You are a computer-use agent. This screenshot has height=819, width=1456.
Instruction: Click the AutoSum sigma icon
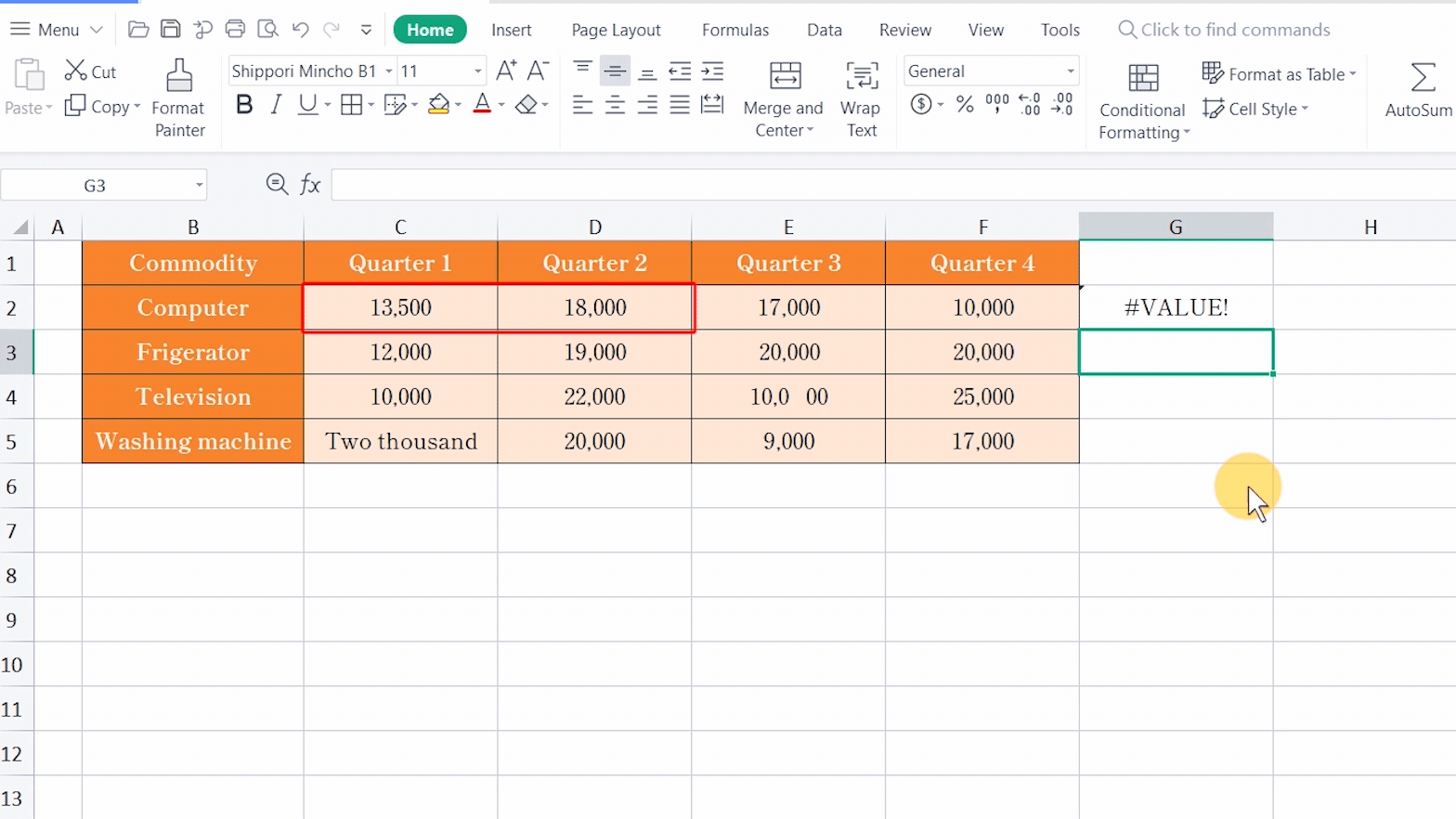coord(1422,77)
